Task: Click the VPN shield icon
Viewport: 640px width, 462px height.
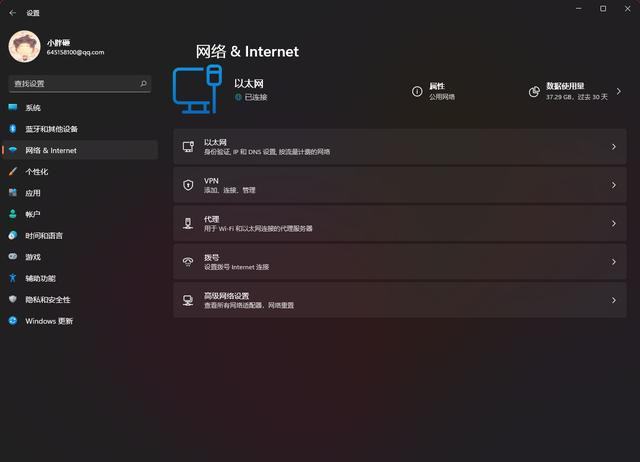Action: [187, 185]
